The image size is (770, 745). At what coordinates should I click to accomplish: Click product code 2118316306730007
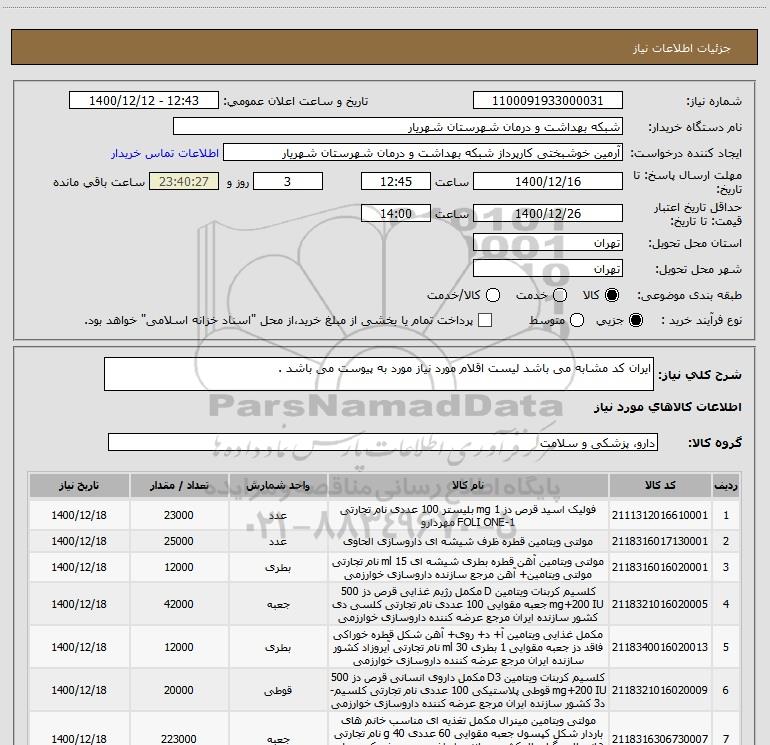660,739
